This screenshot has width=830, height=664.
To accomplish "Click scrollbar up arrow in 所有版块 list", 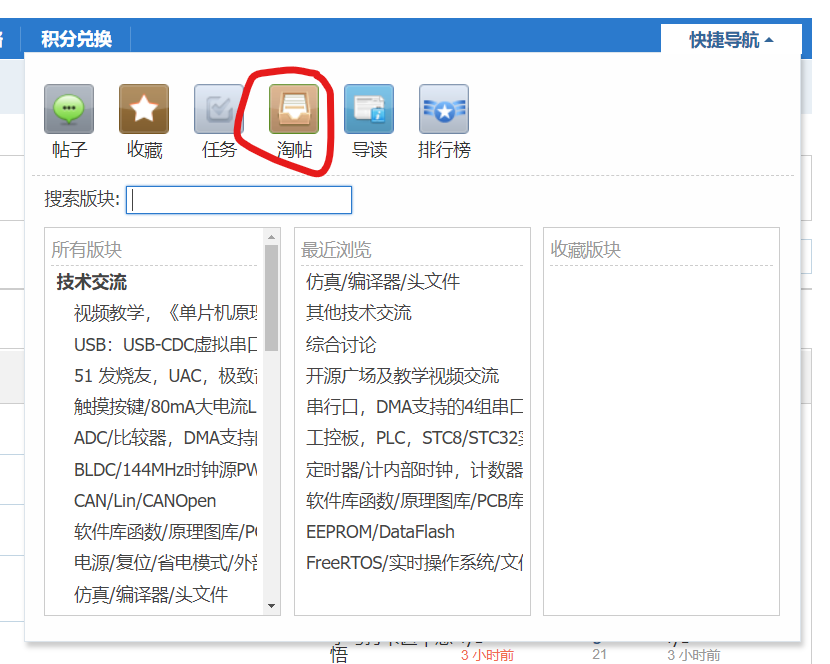I will tap(272, 237).
